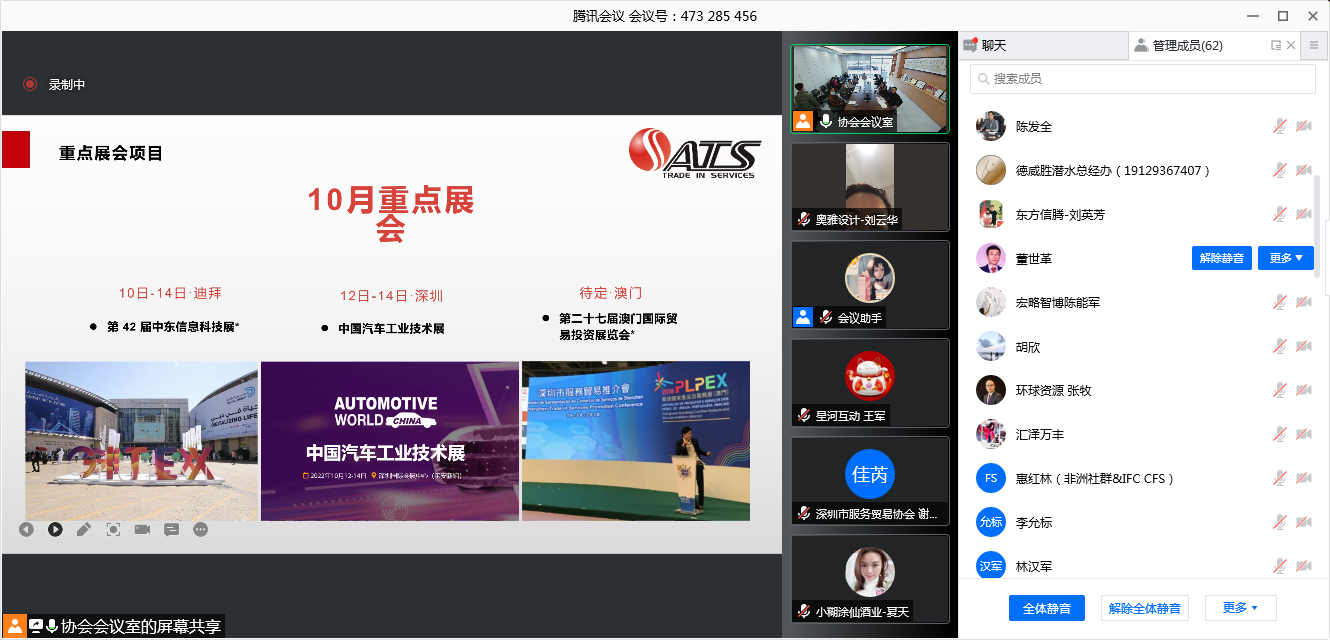Viewport: 1330px width, 640px height.
Task: Click 环球资源 张牧's avatar
Action: click(x=990, y=390)
